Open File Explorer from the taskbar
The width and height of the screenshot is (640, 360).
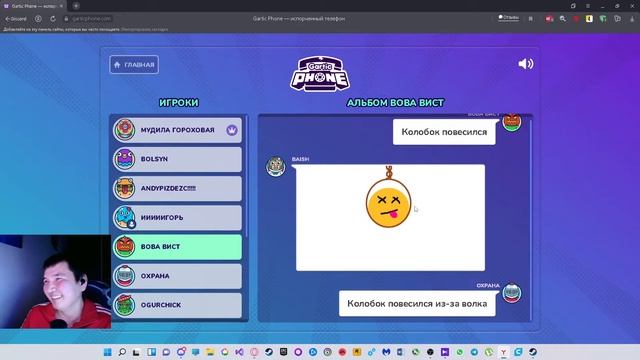[x=210, y=352]
